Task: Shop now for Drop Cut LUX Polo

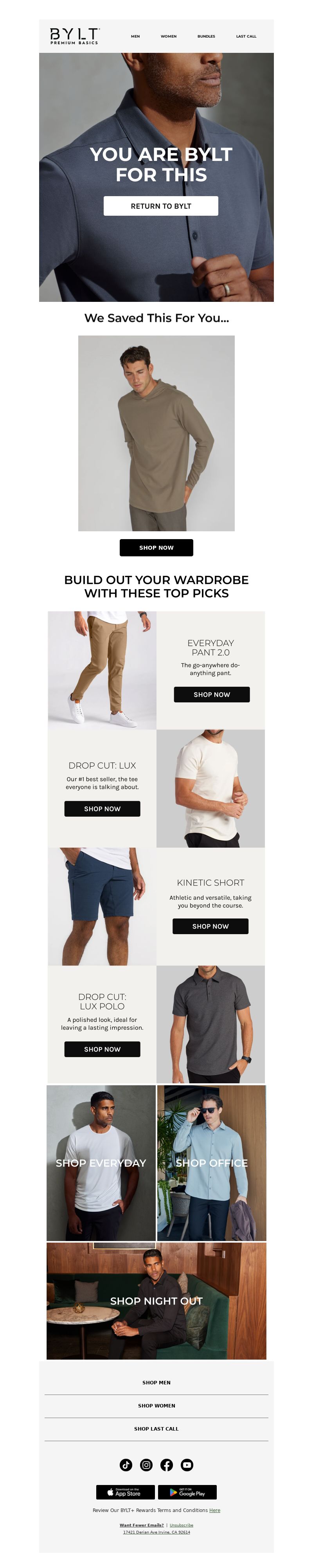Action: tap(102, 1049)
